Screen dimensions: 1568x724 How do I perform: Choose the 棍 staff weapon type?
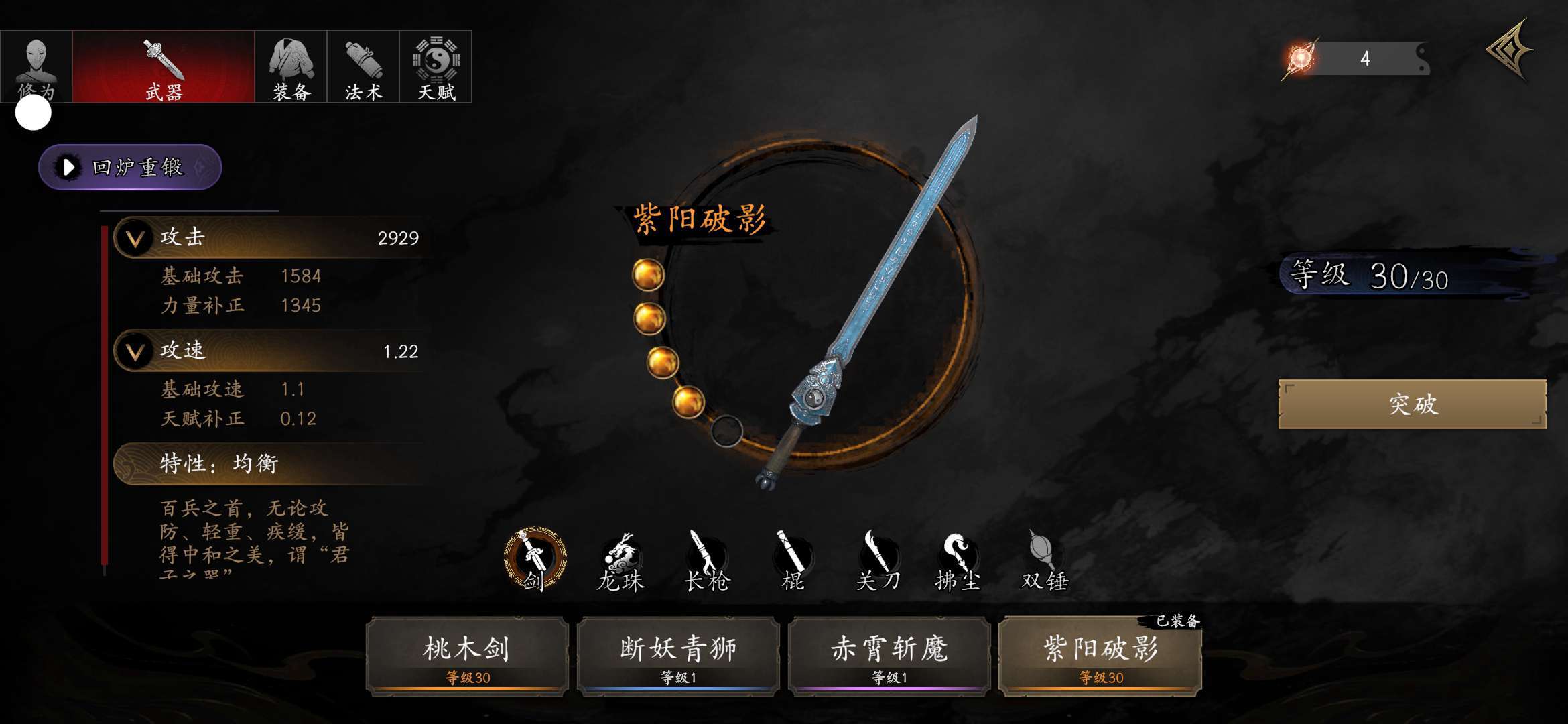tap(793, 562)
